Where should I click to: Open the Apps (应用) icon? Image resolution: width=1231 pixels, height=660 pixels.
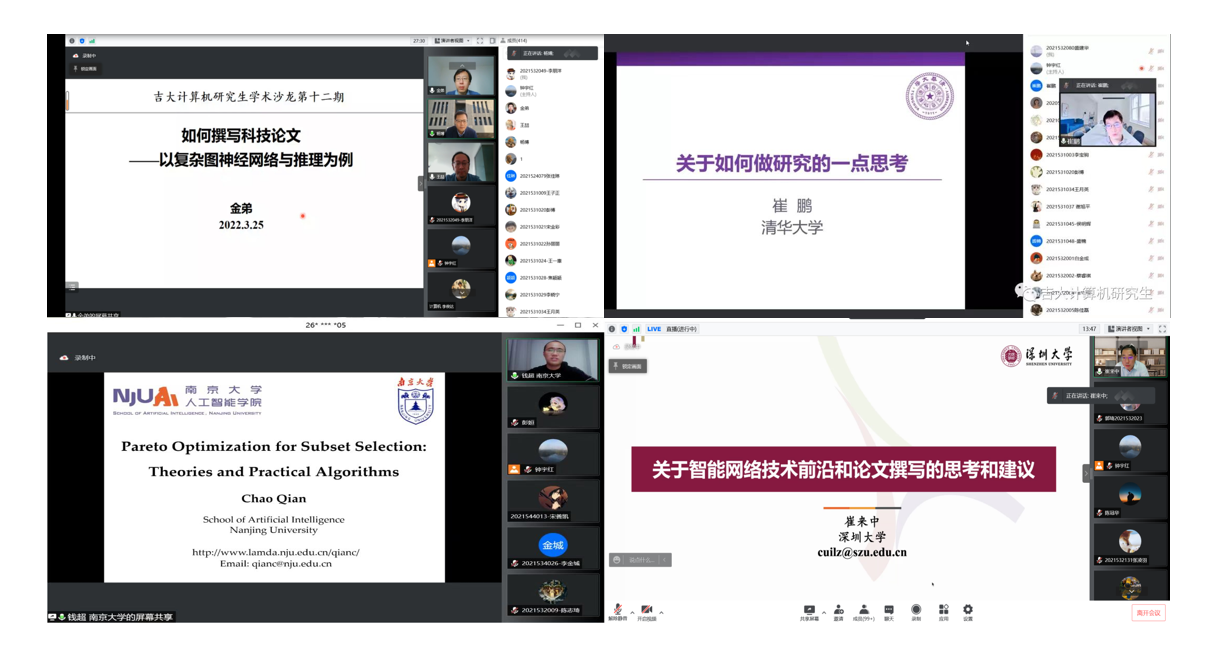(943, 610)
